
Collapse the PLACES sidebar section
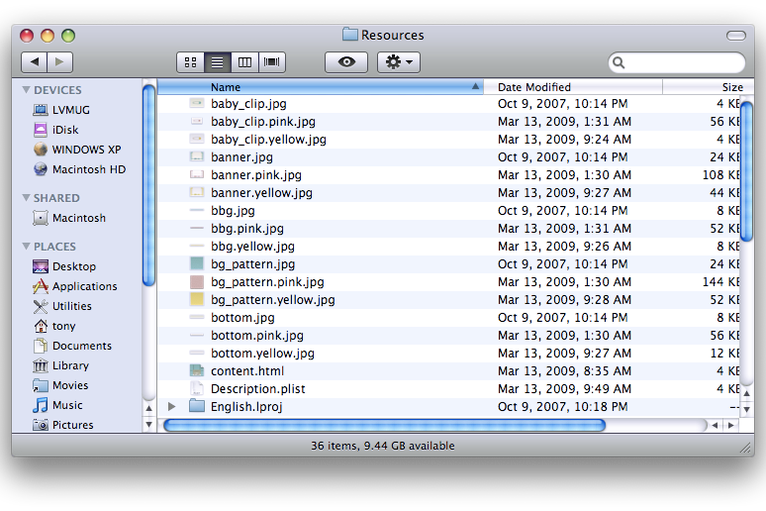point(27,246)
